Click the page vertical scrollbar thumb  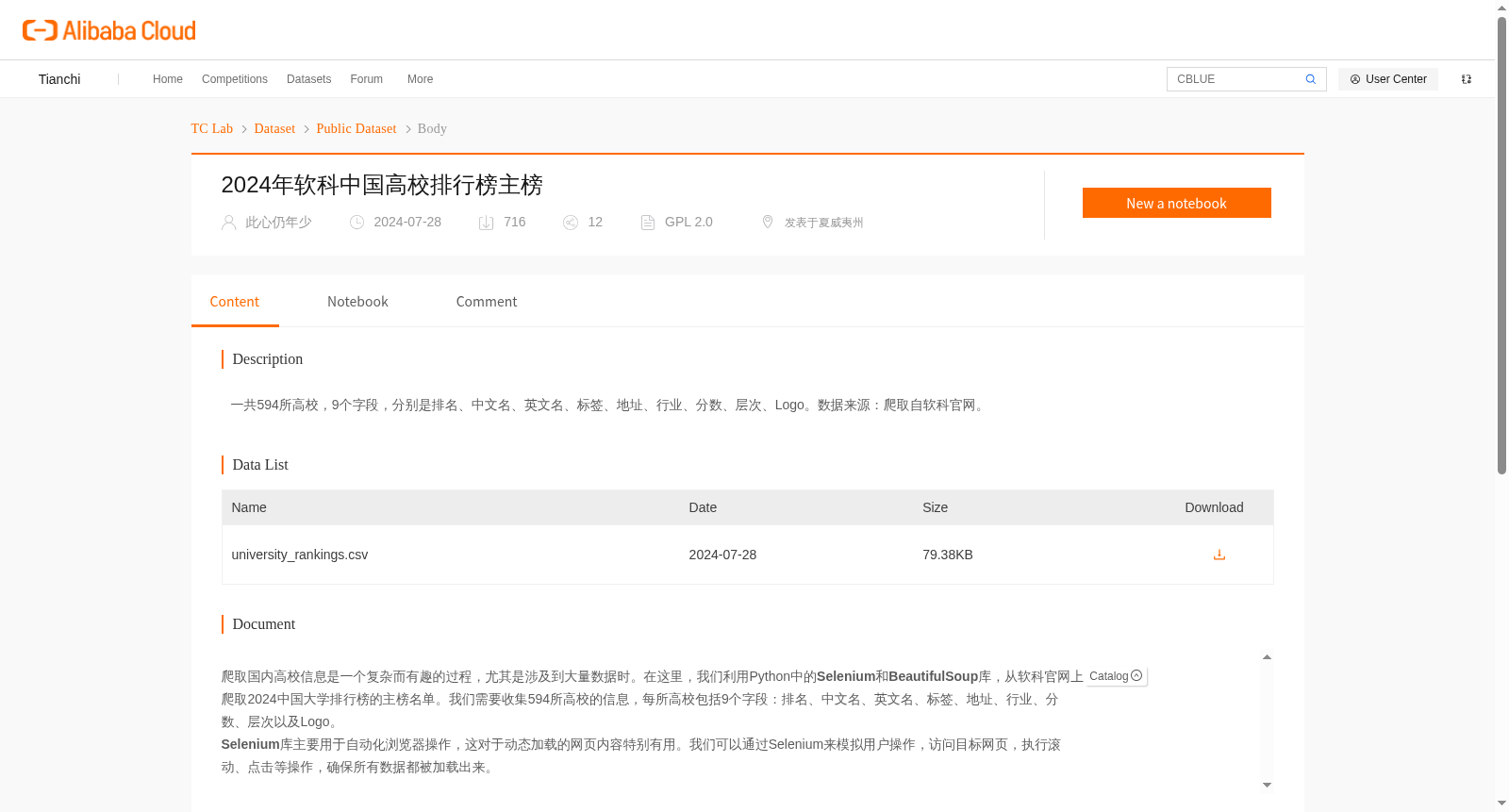click(1501, 245)
